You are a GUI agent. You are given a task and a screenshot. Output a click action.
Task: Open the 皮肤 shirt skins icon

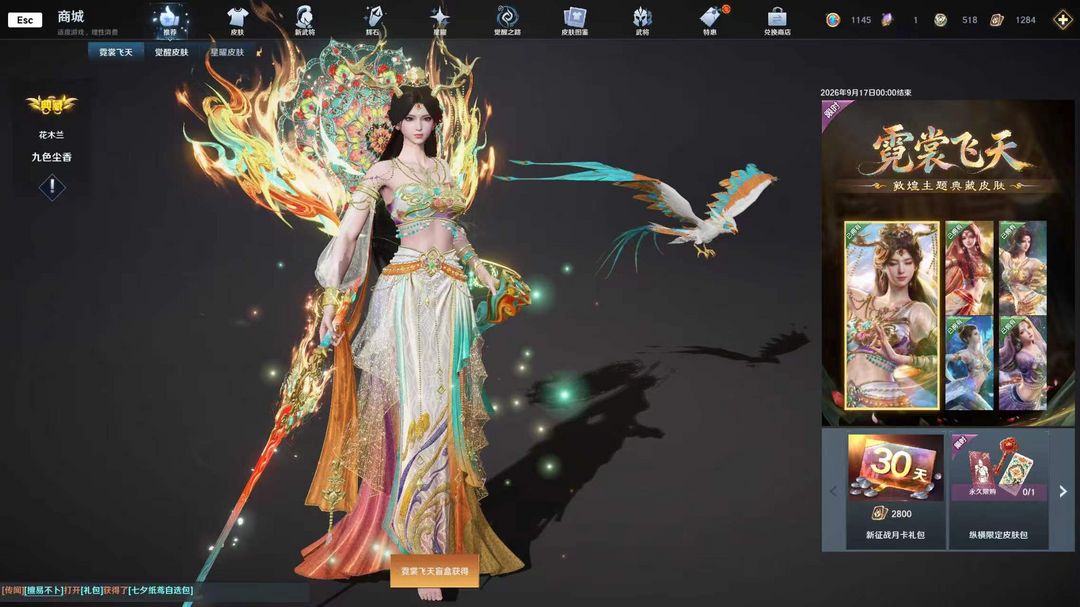pos(237,20)
